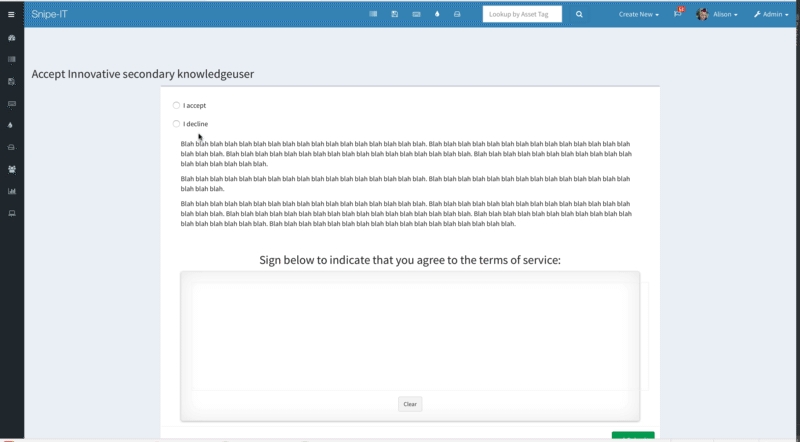Open Reports via sidebar chart icon

coord(11,191)
